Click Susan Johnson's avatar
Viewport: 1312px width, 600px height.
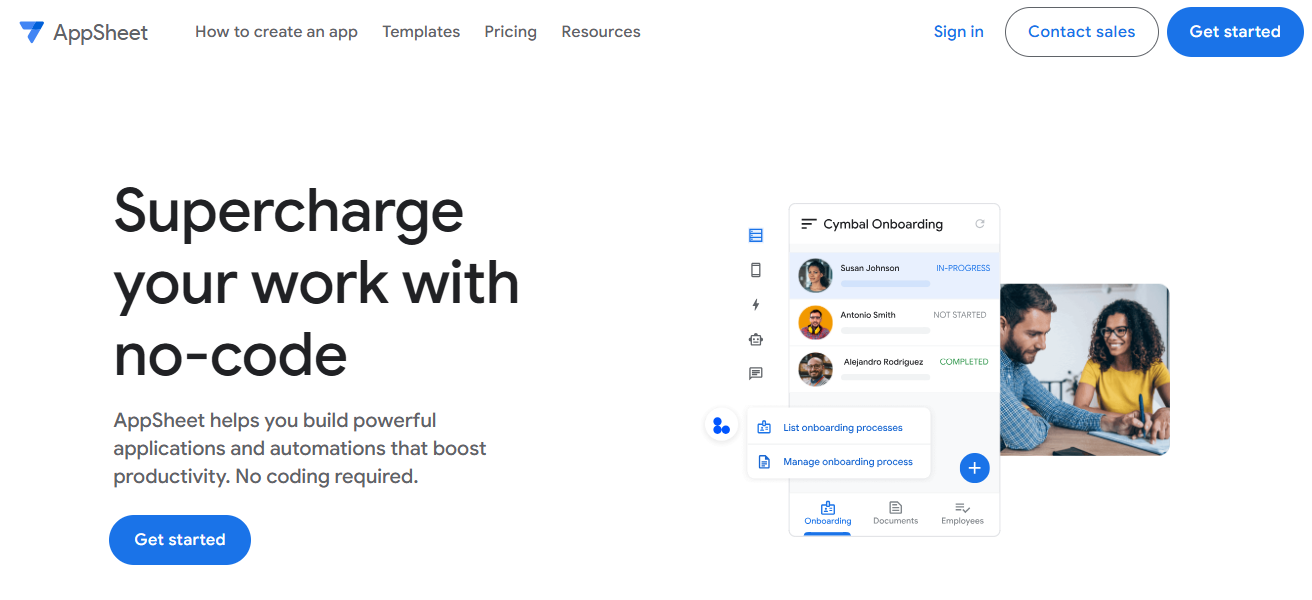click(816, 275)
